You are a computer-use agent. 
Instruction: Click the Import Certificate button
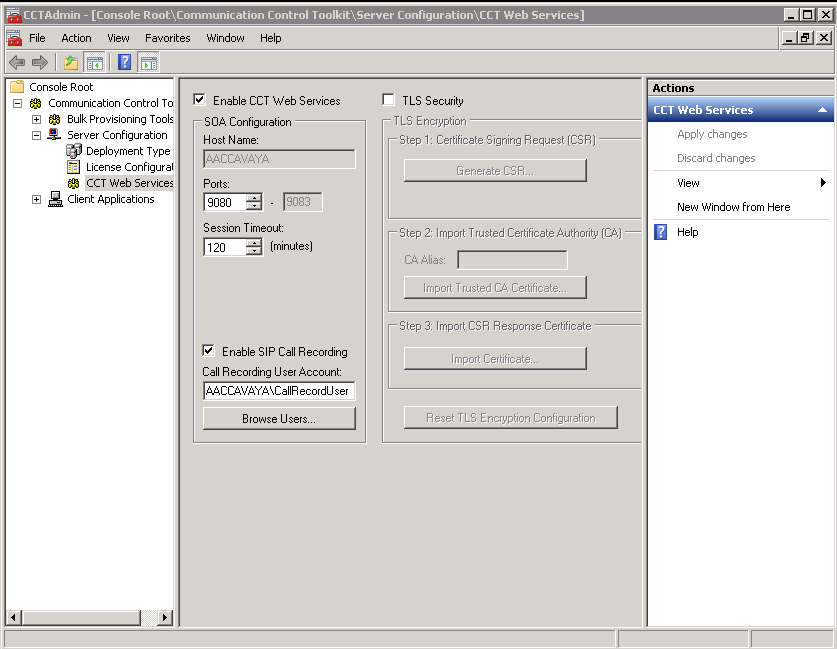495,359
